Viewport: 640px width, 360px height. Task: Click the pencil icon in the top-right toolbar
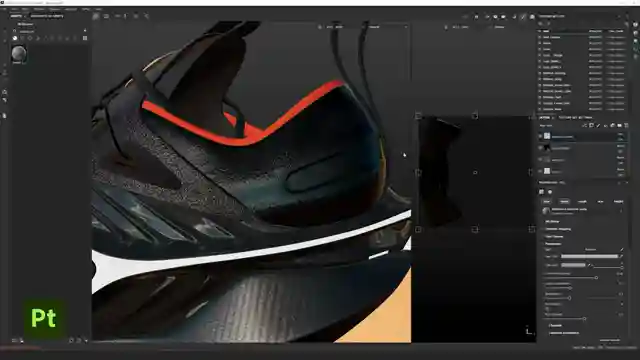click(x=523, y=17)
